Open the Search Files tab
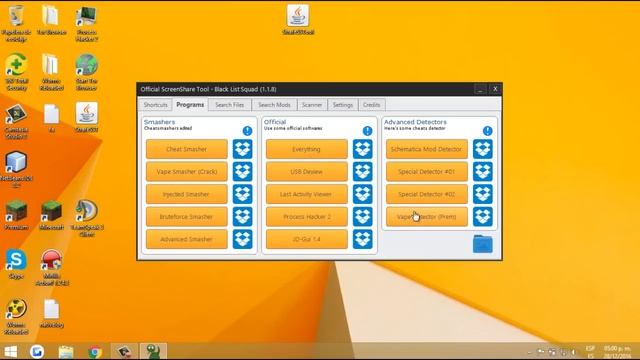Viewport: 640px width, 360px height. pyautogui.click(x=230, y=105)
